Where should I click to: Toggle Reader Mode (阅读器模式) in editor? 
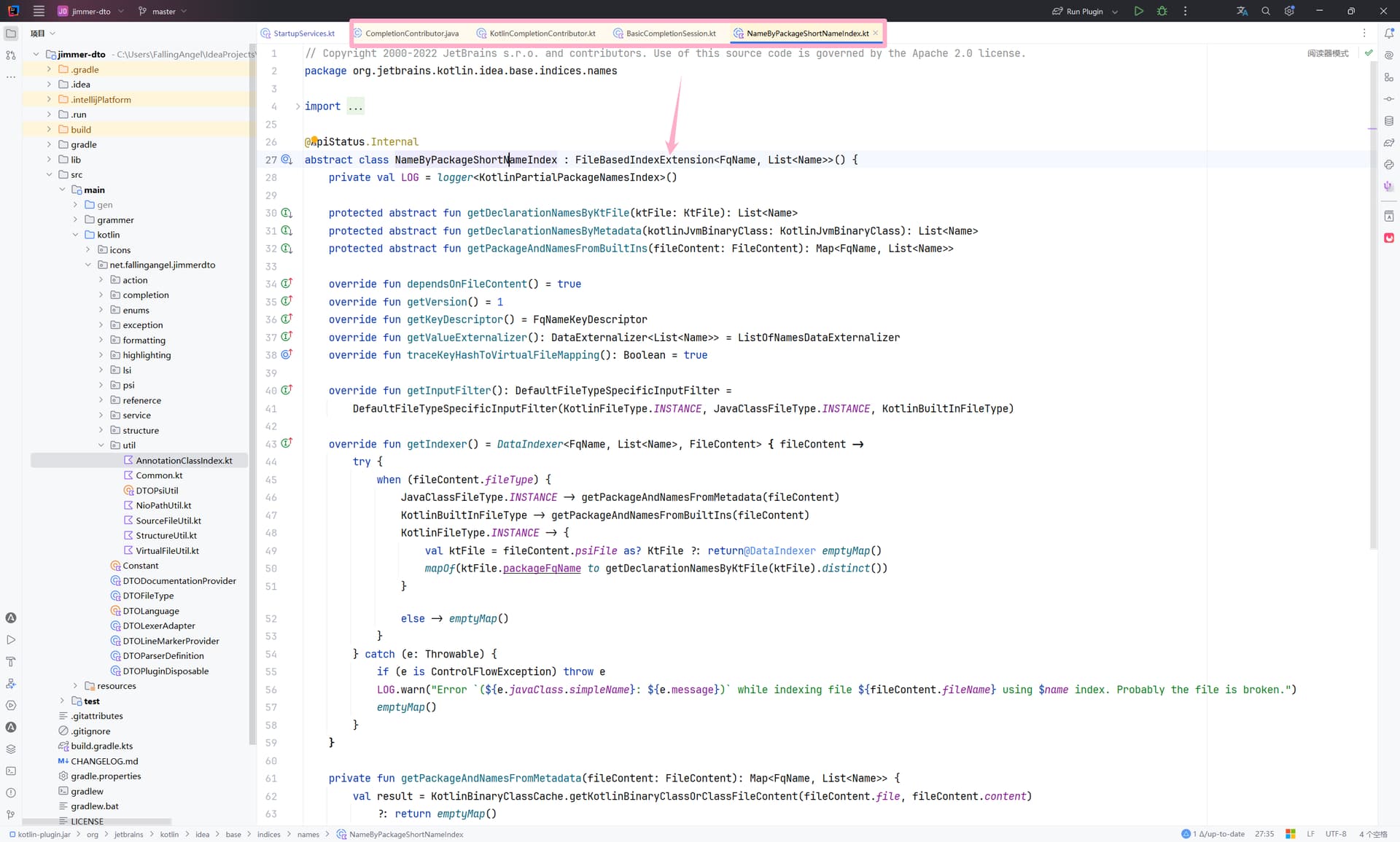pyautogui.click(x=1327, y=53)
